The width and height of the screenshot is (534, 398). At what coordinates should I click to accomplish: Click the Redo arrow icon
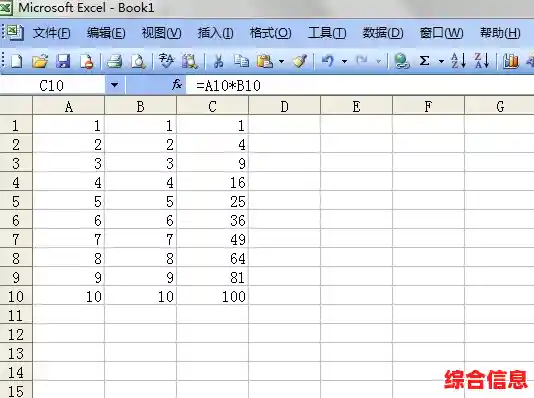tap(362, 62)
